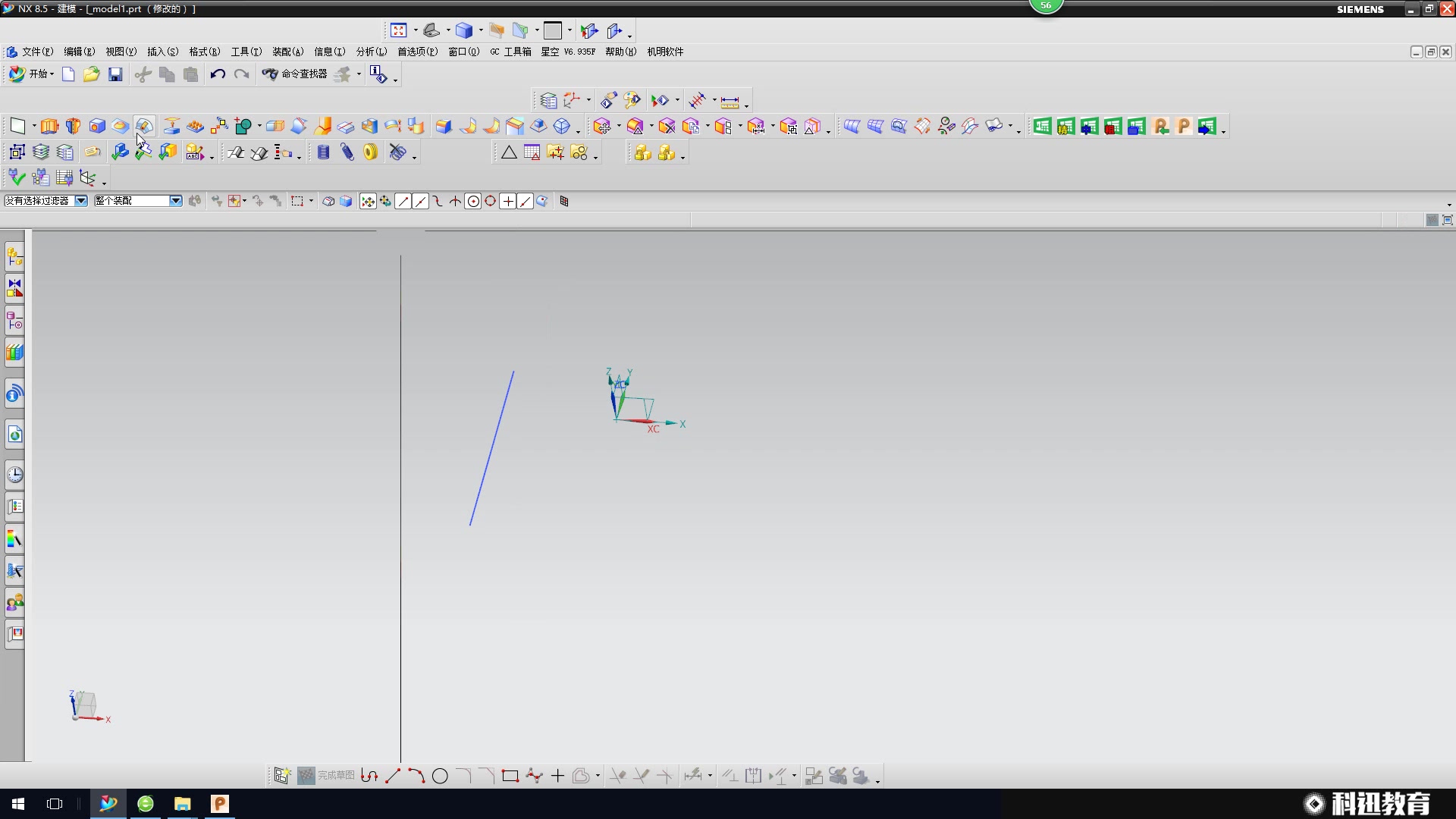The image size is (1456, 819).
Task: Pick the Line sketch tool
Action: [393, 776]
